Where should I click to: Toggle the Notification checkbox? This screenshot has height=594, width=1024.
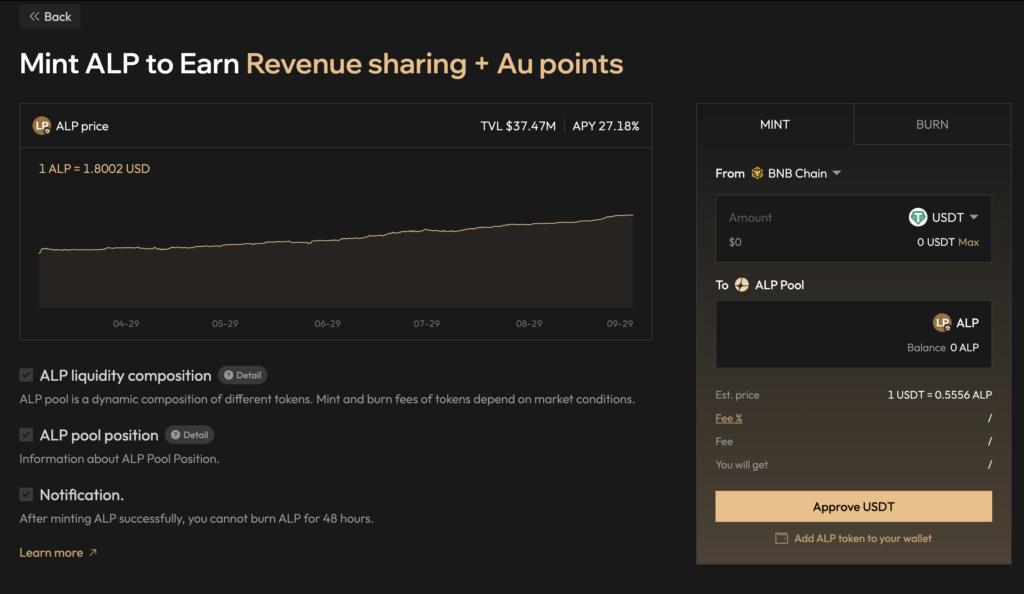click(26, 495)
